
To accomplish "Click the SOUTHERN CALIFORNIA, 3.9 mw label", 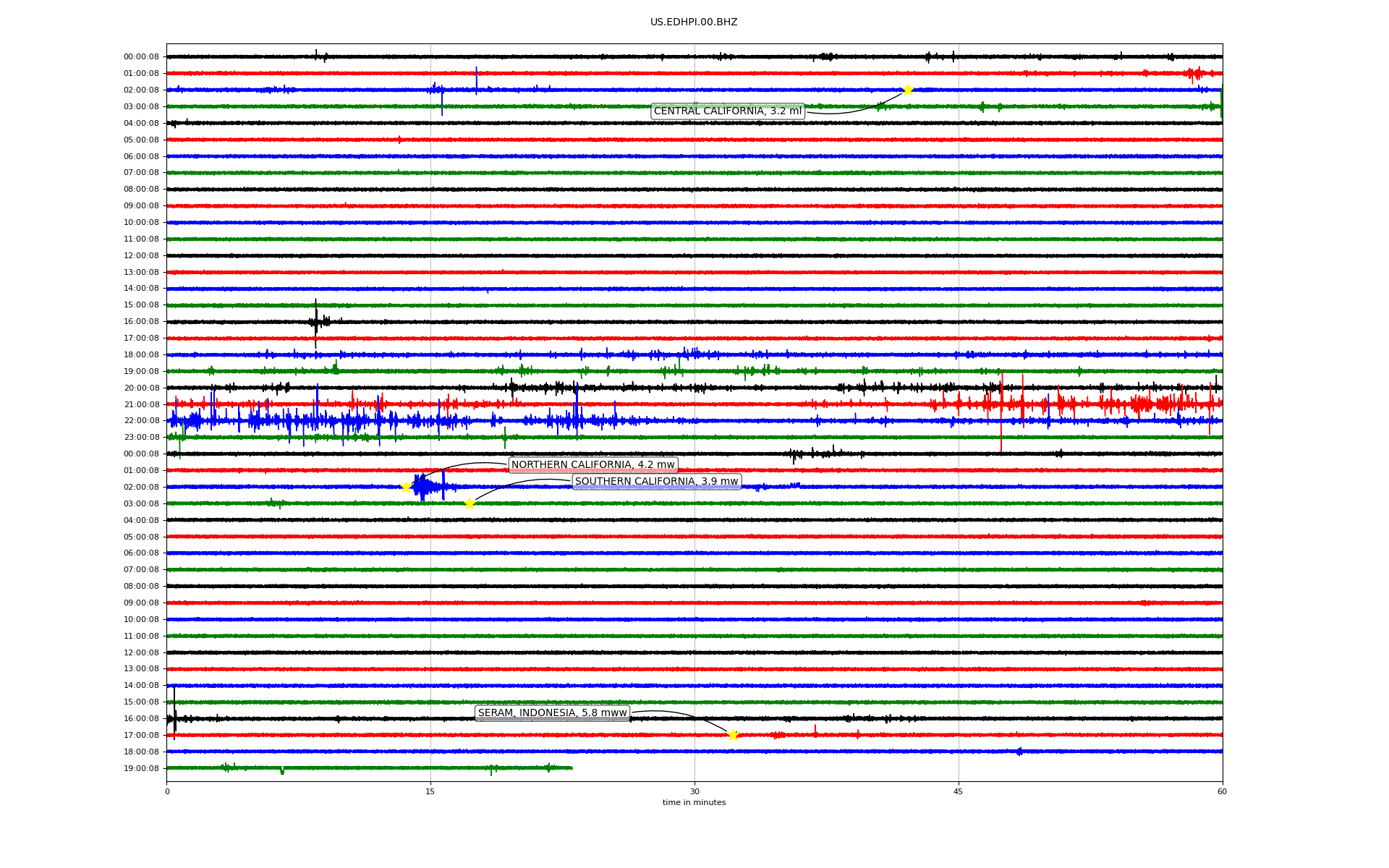I will point(656,481).
